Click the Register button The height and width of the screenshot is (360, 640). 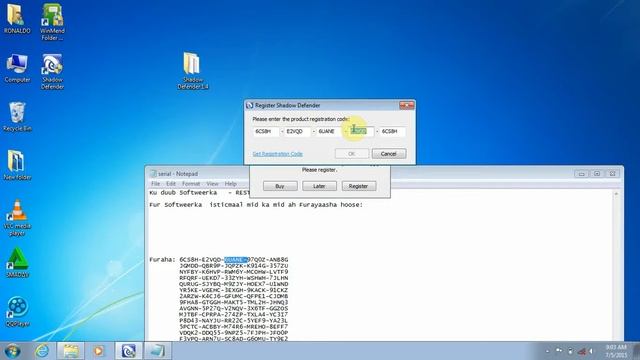click(x=358, y=186)
